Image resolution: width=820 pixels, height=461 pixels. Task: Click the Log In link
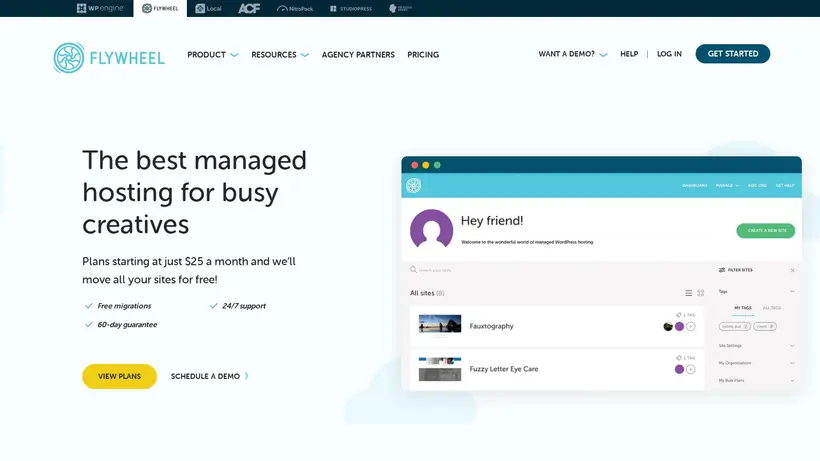tap(669, 54)
